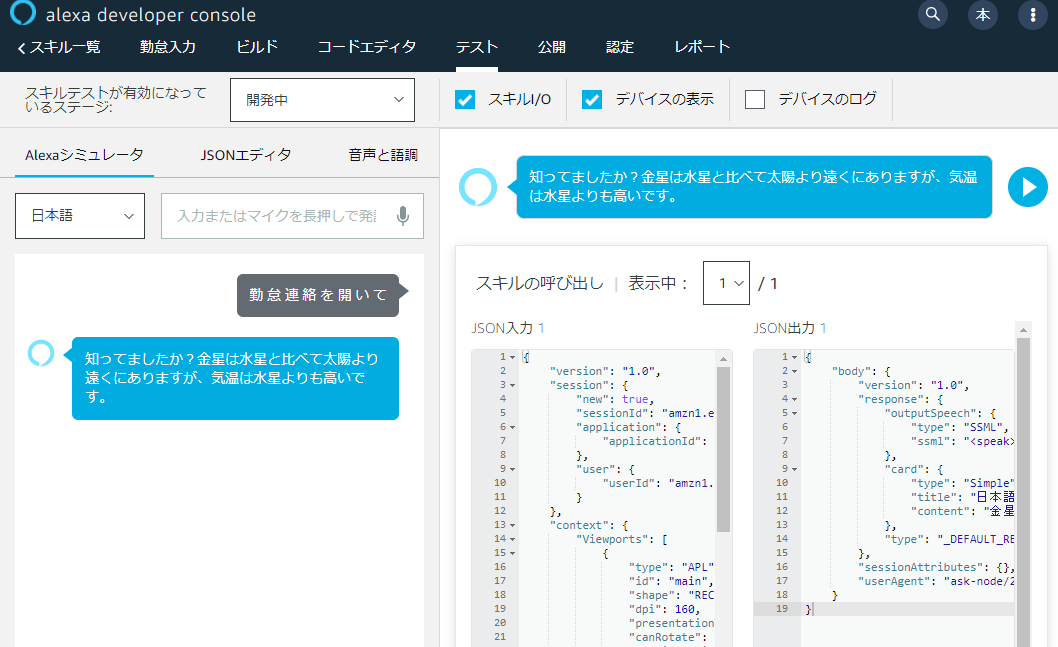The height and width of the screenshot is (647, 1058).
Task: Click Alexa's reply bubble in simulator
Action: (235, 378)
